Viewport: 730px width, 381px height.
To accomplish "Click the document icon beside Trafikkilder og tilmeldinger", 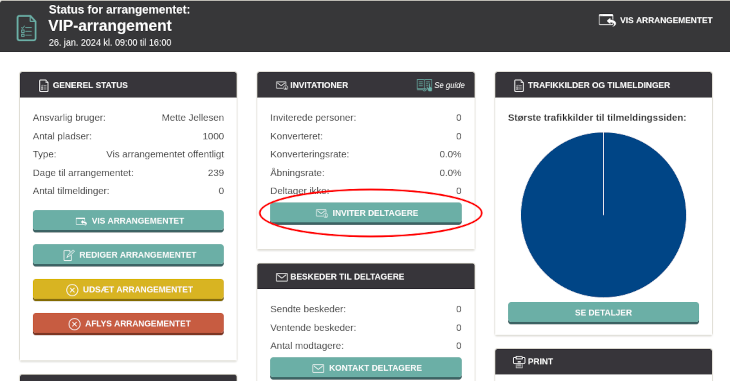I will click(x=519, y=85).
